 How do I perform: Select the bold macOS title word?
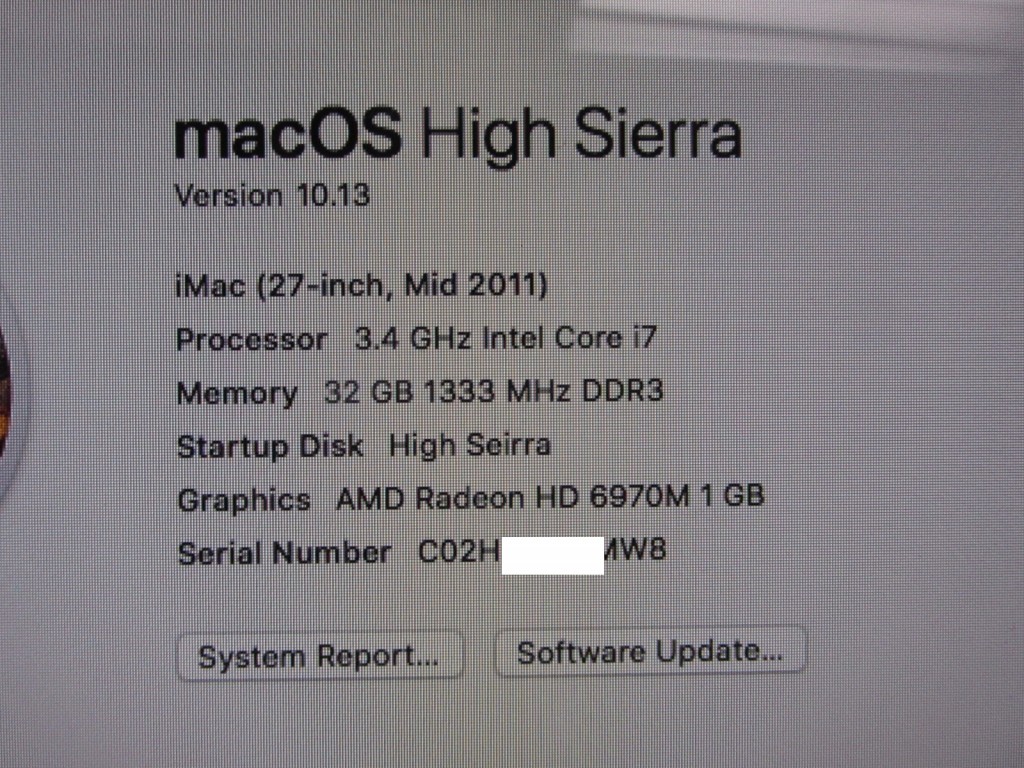288,133
